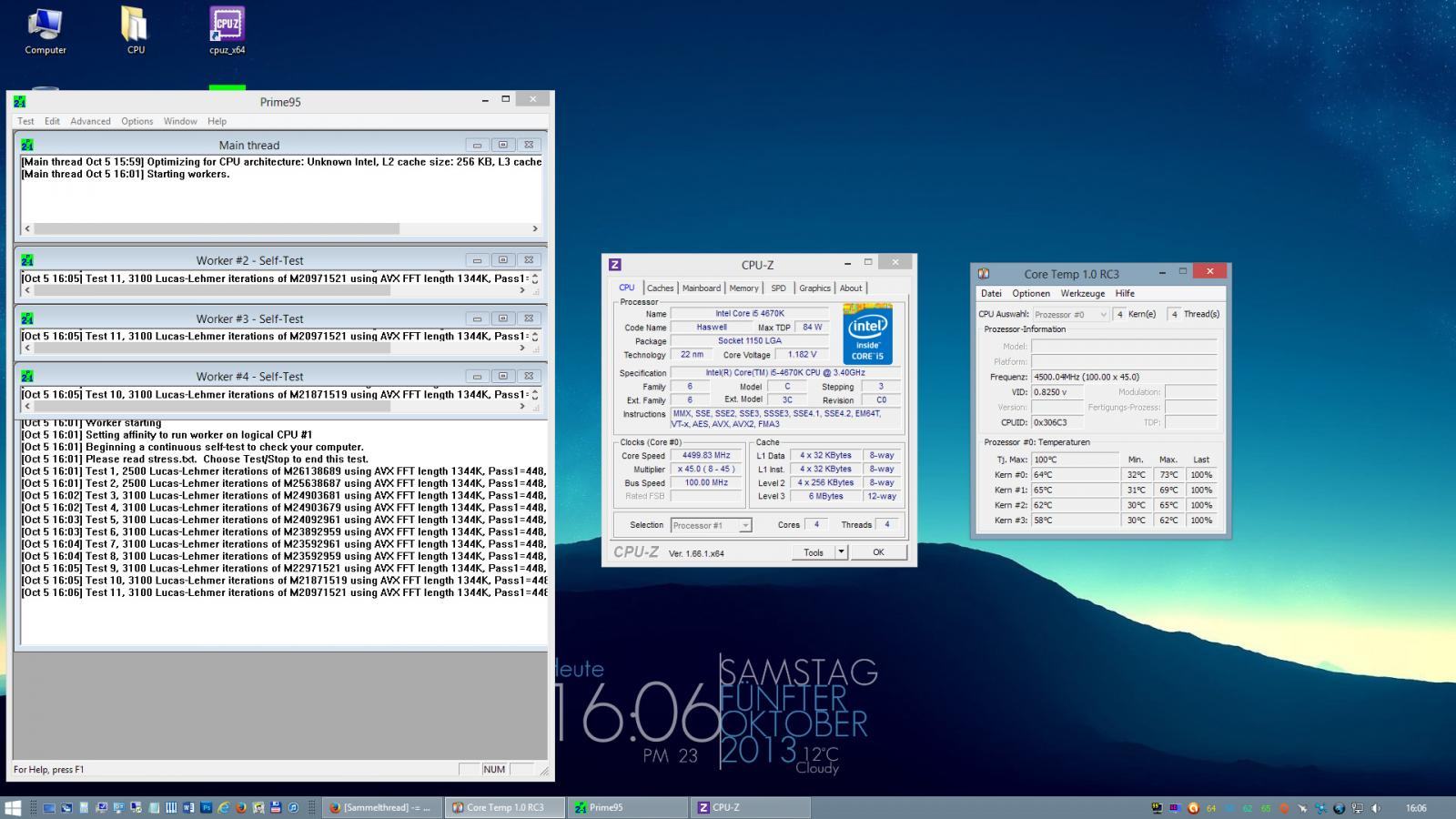Switch to the Caches tab in CPU-Z
This screenshot has height=819, width=1456.
point(660,288)
